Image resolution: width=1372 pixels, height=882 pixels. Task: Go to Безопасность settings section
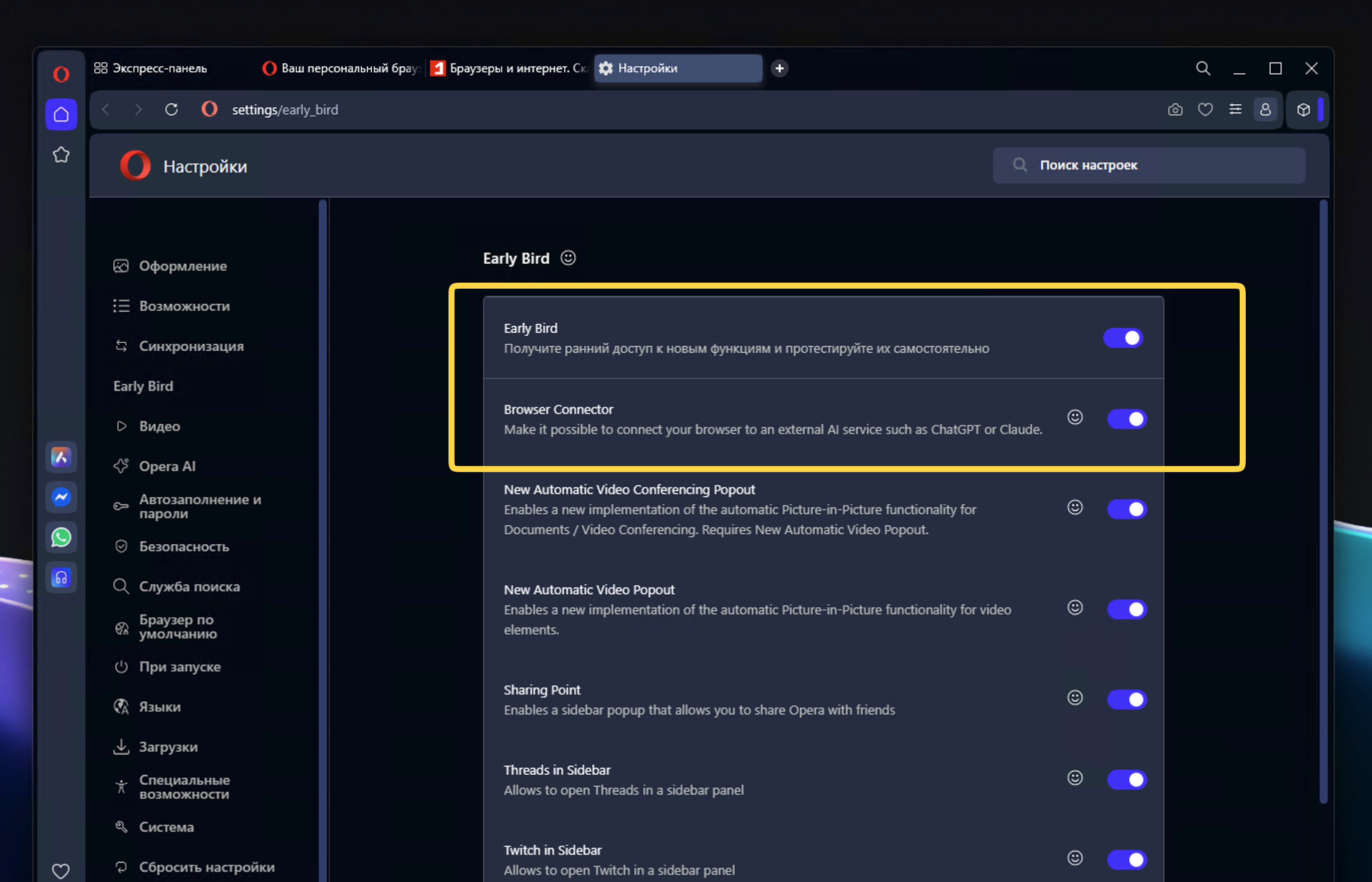pyautogui.click(x=184, y=546)
